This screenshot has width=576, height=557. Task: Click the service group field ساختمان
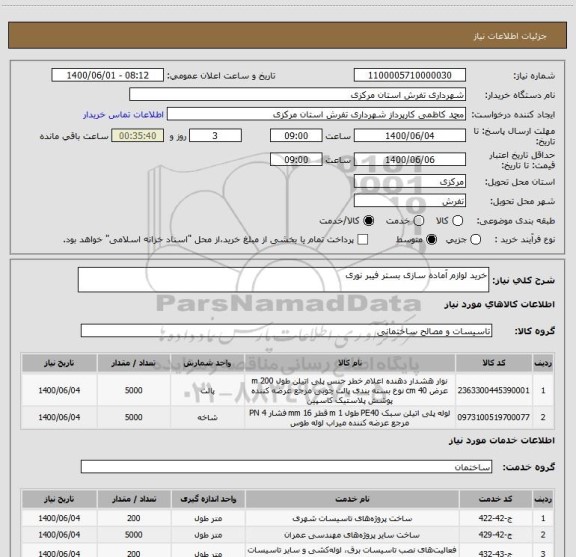tap(286, 467)
